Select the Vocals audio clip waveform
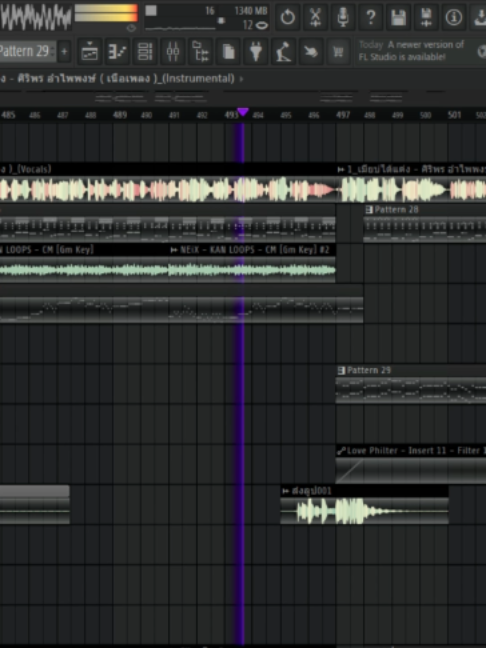 (x=167, y=190)
